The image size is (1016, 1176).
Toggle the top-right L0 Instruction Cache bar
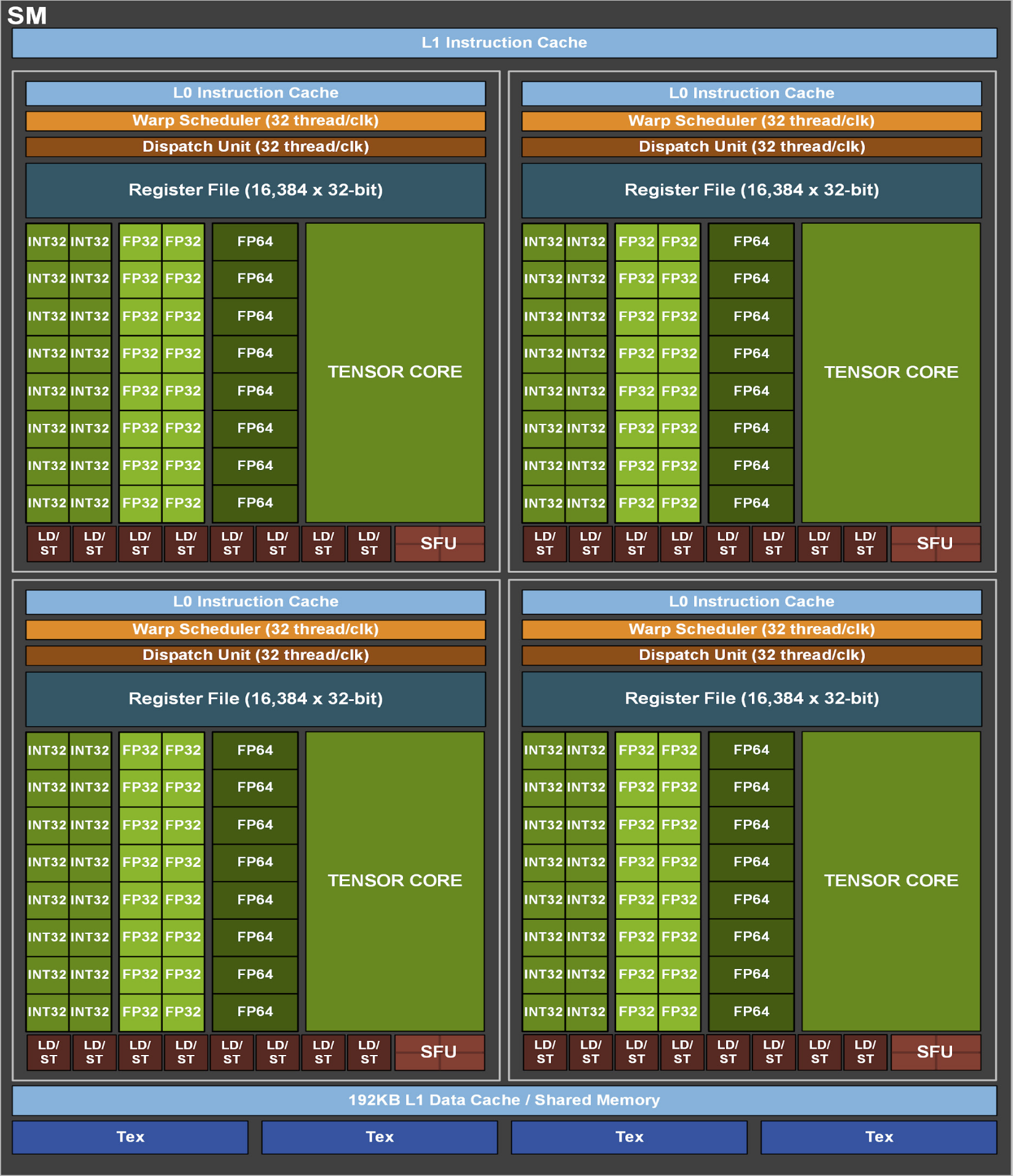tap(751, 93)
